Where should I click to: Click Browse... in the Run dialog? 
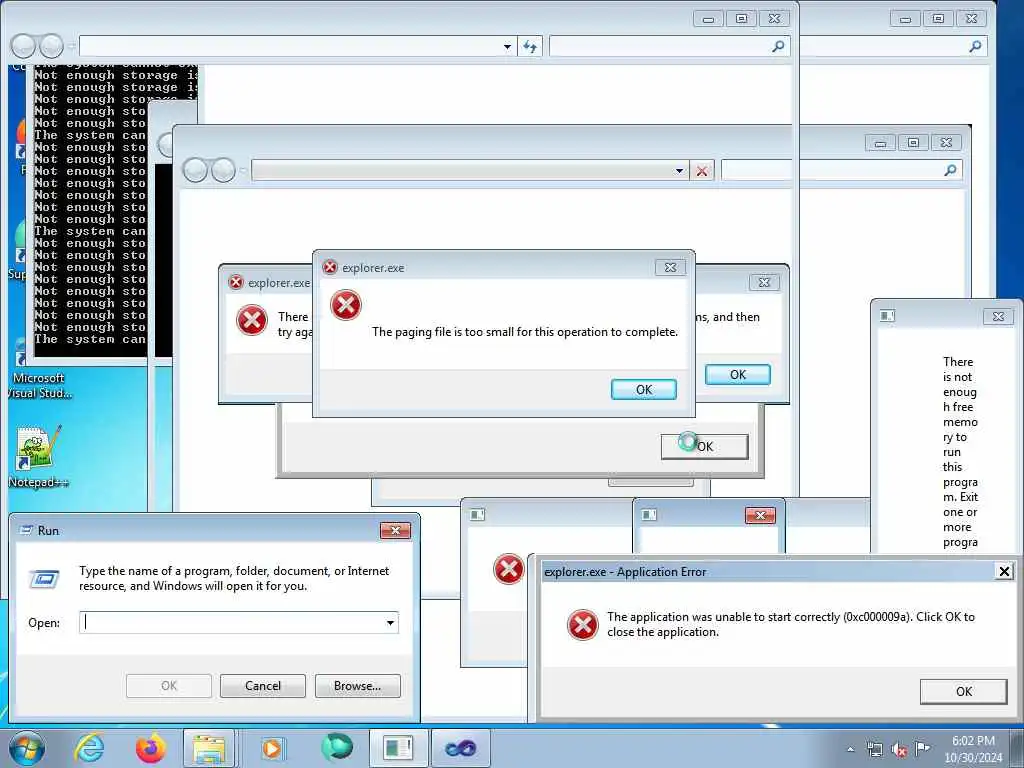point(357,686)
